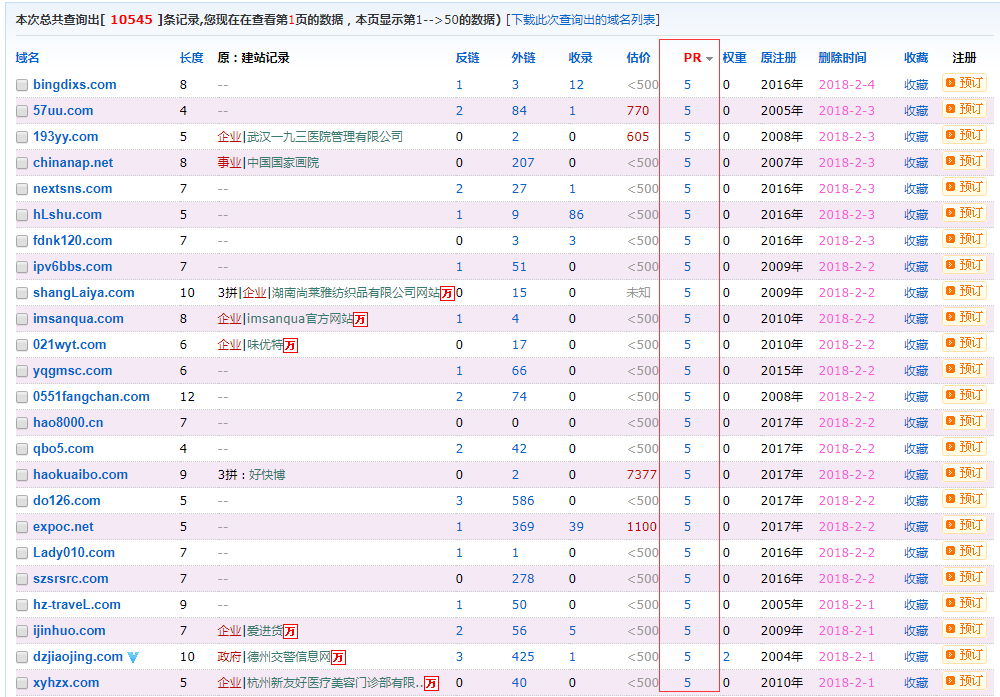Screen dimensions: 1000x697
Task: Sort by 权重 column header
Action: (735, 57)
